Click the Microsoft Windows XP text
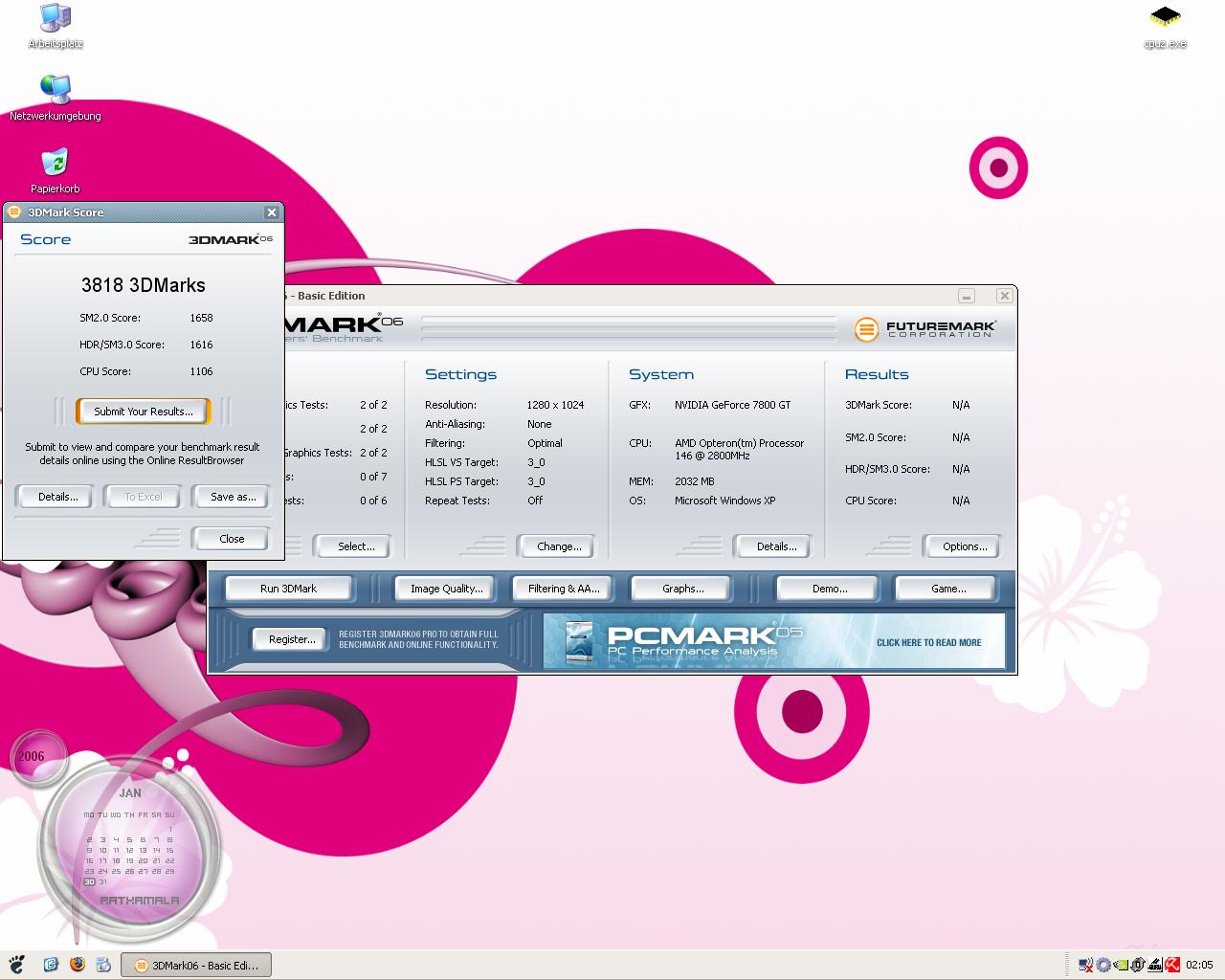The width and height of the screenshot is (1225, 980). coord(724,501)
